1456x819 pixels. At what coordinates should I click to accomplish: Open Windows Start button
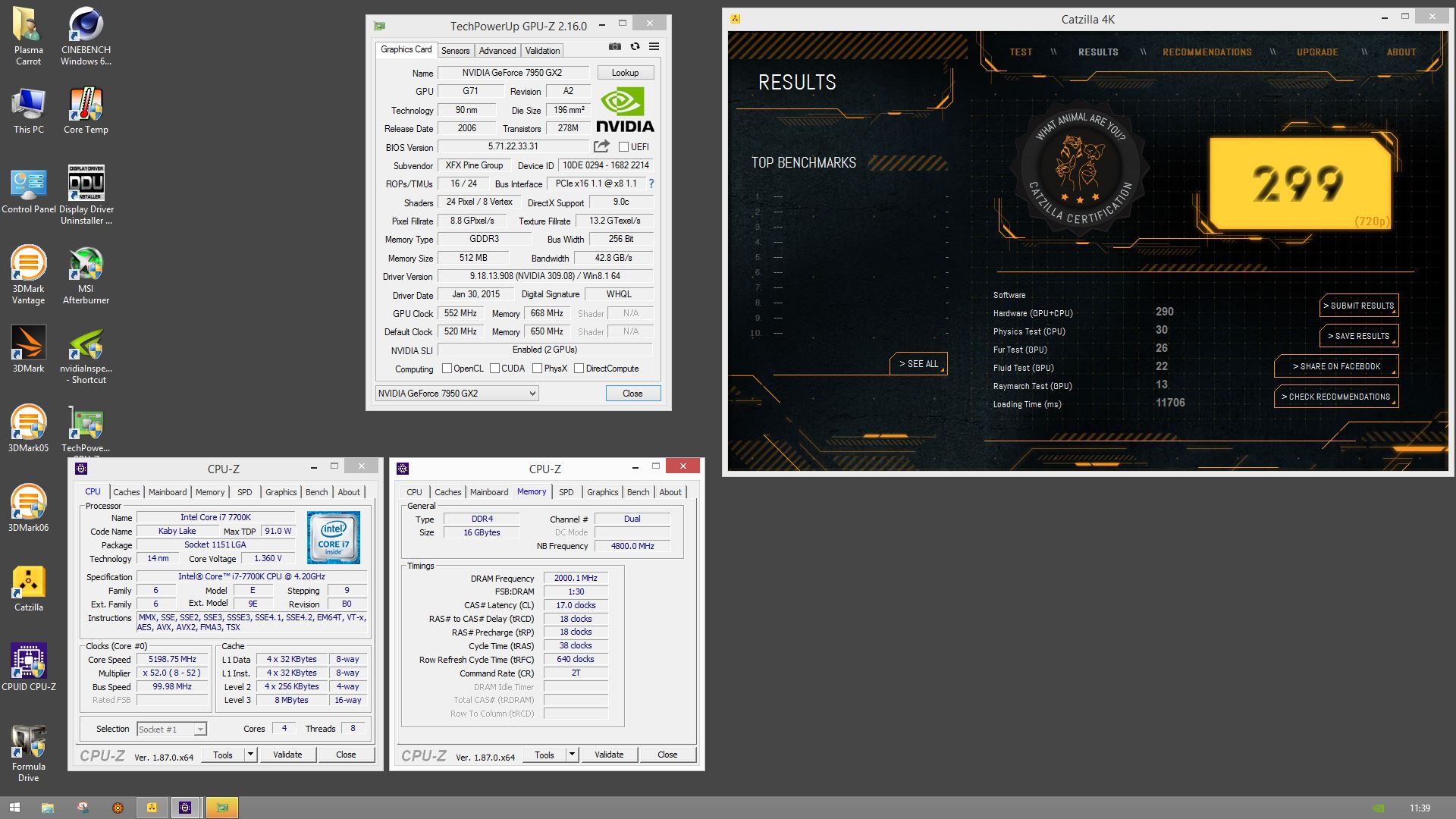pyautogui.click(x=13, y=808)
